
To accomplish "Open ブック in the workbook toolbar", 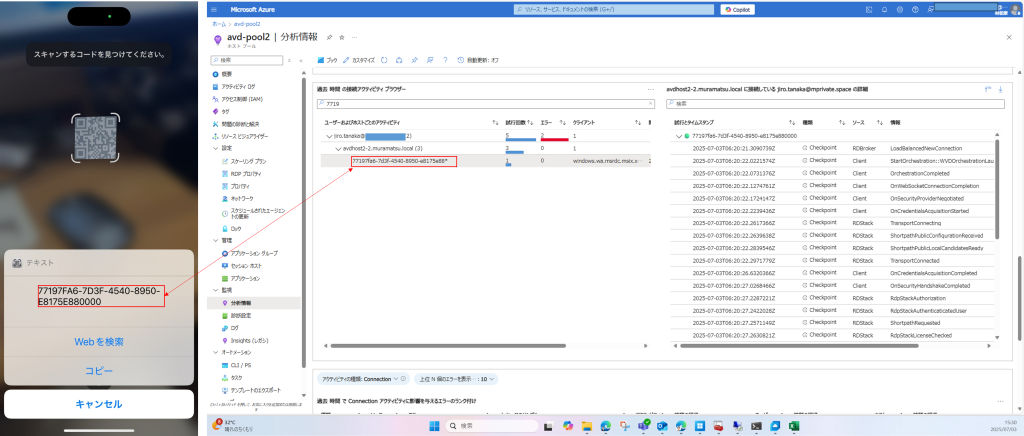I will pyautogui.click(x=327, y=59).
